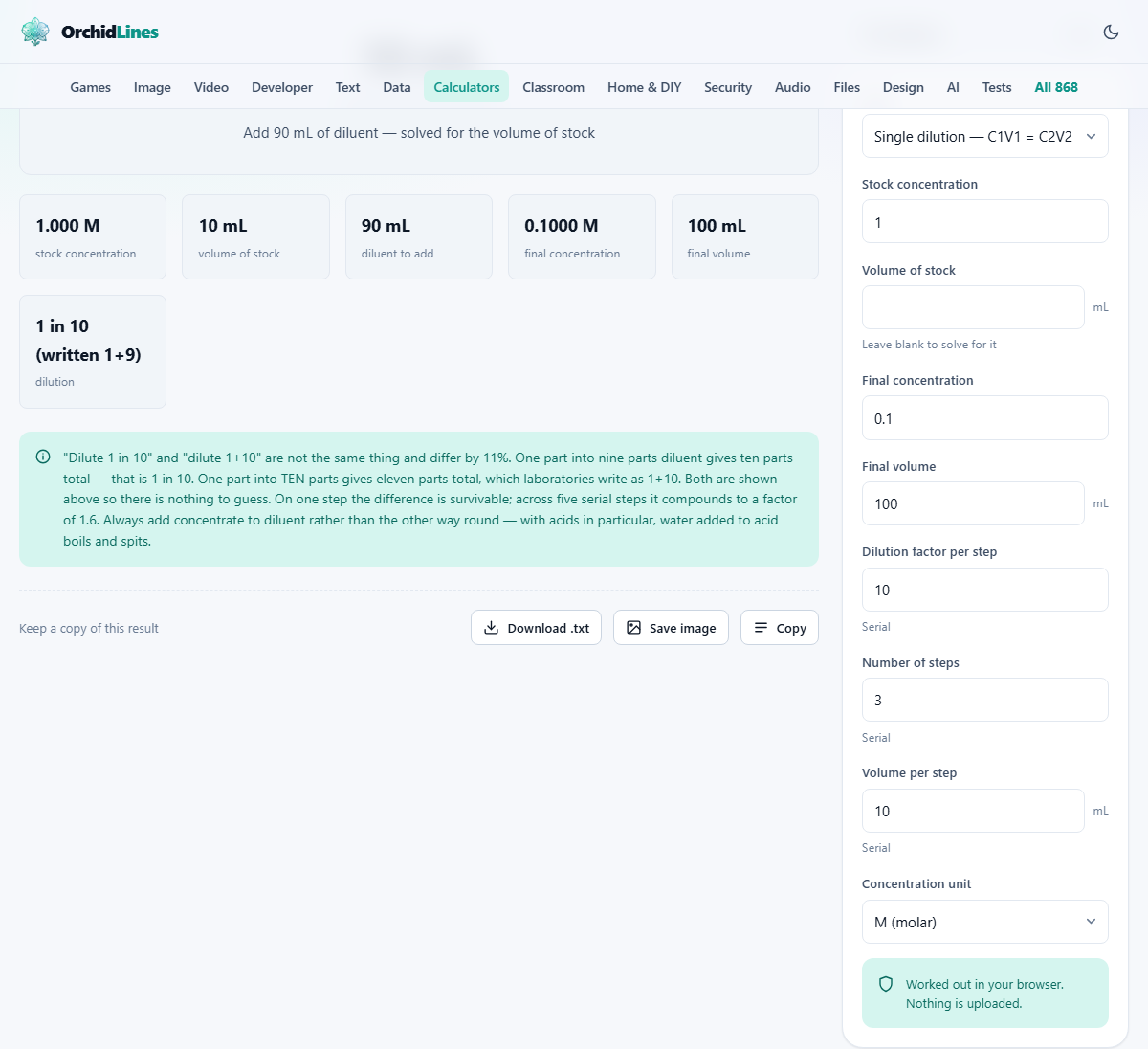
Task: Click the lines icon on Copy button
Action: point(761,628)
